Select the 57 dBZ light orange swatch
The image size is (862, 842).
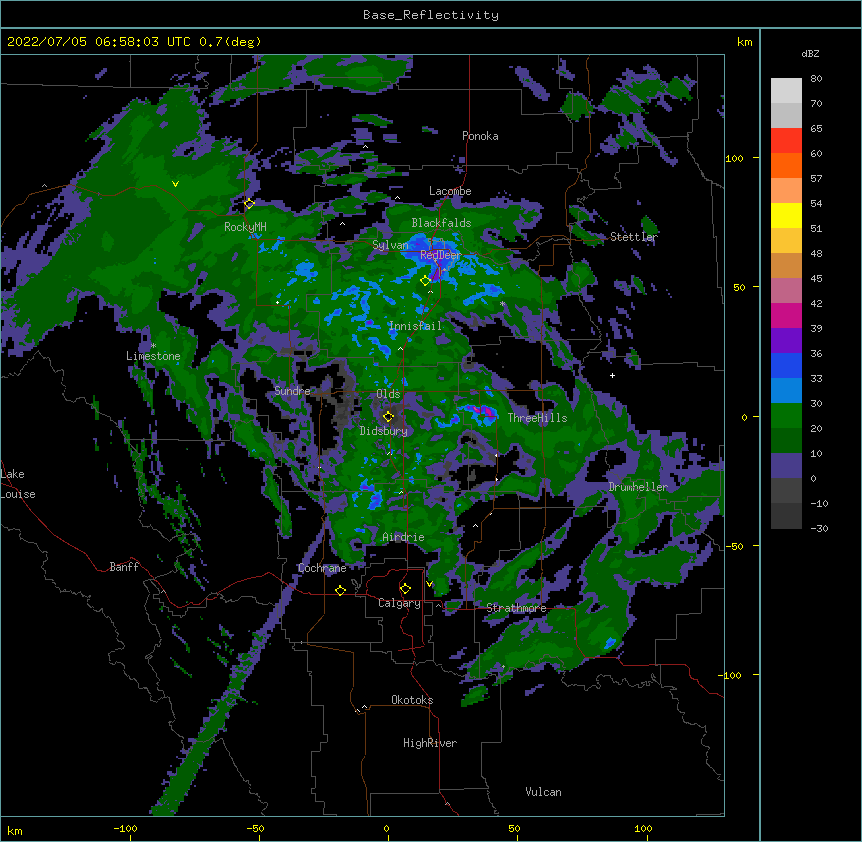(x=786, y=191)
